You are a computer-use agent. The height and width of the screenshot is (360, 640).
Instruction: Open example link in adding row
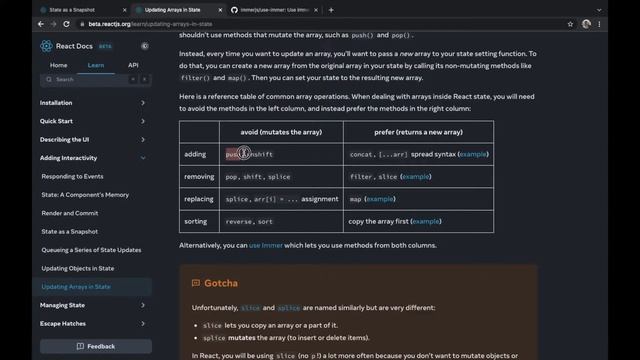coord(473,154)
